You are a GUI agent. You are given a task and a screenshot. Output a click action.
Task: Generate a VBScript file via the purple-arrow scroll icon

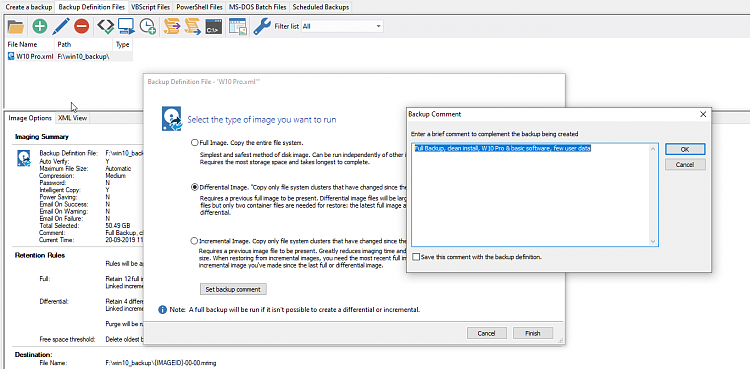click(x=171, y=26)
